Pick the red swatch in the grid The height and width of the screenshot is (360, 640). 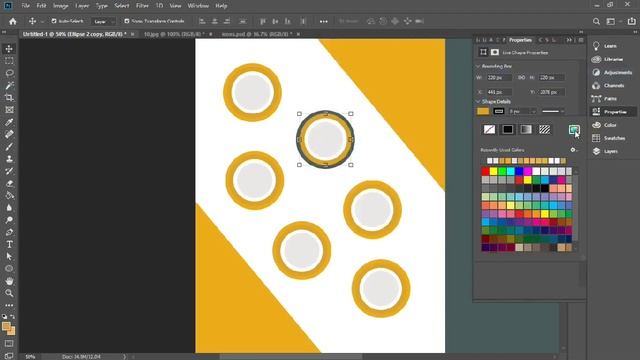point(485,171)
